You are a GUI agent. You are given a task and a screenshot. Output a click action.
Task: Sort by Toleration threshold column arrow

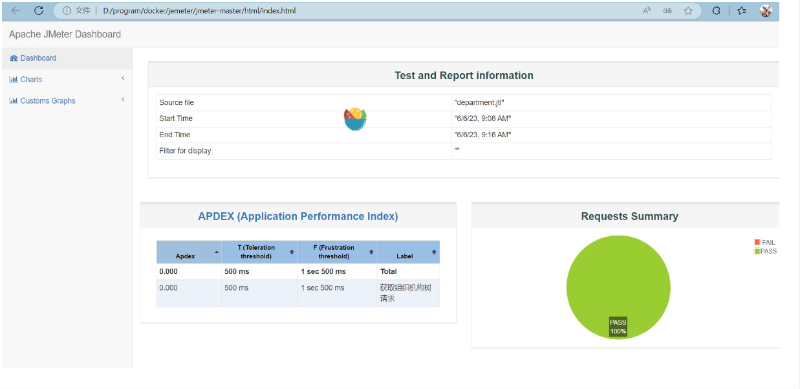(292, 252)
